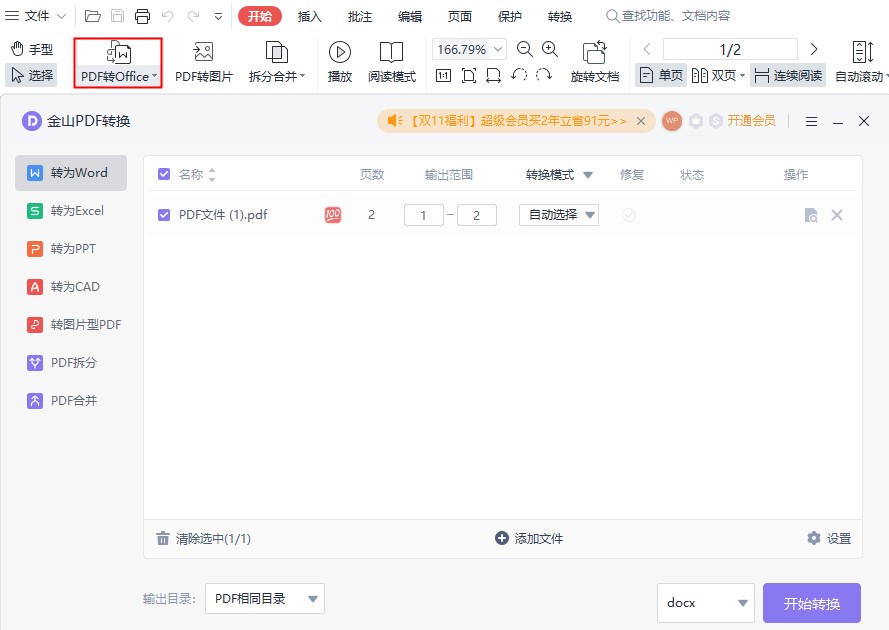
Task: Click the PDF转图片 tool
Action: 204,63
